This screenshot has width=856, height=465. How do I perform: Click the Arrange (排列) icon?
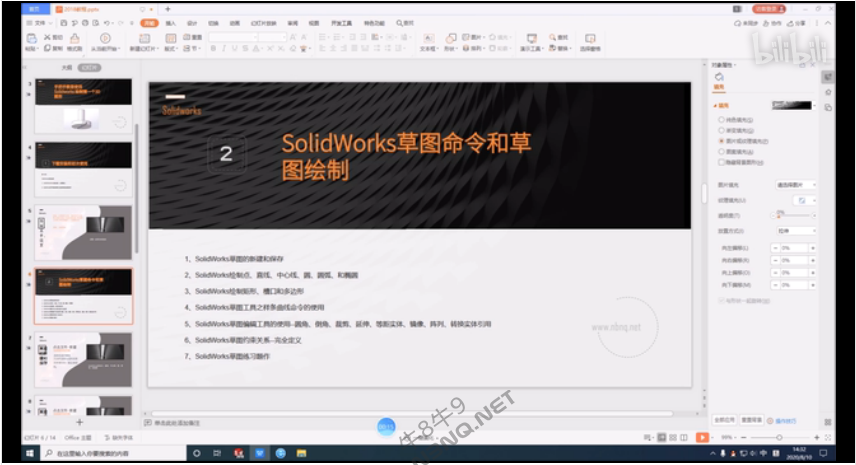click(x=466, y=49)
